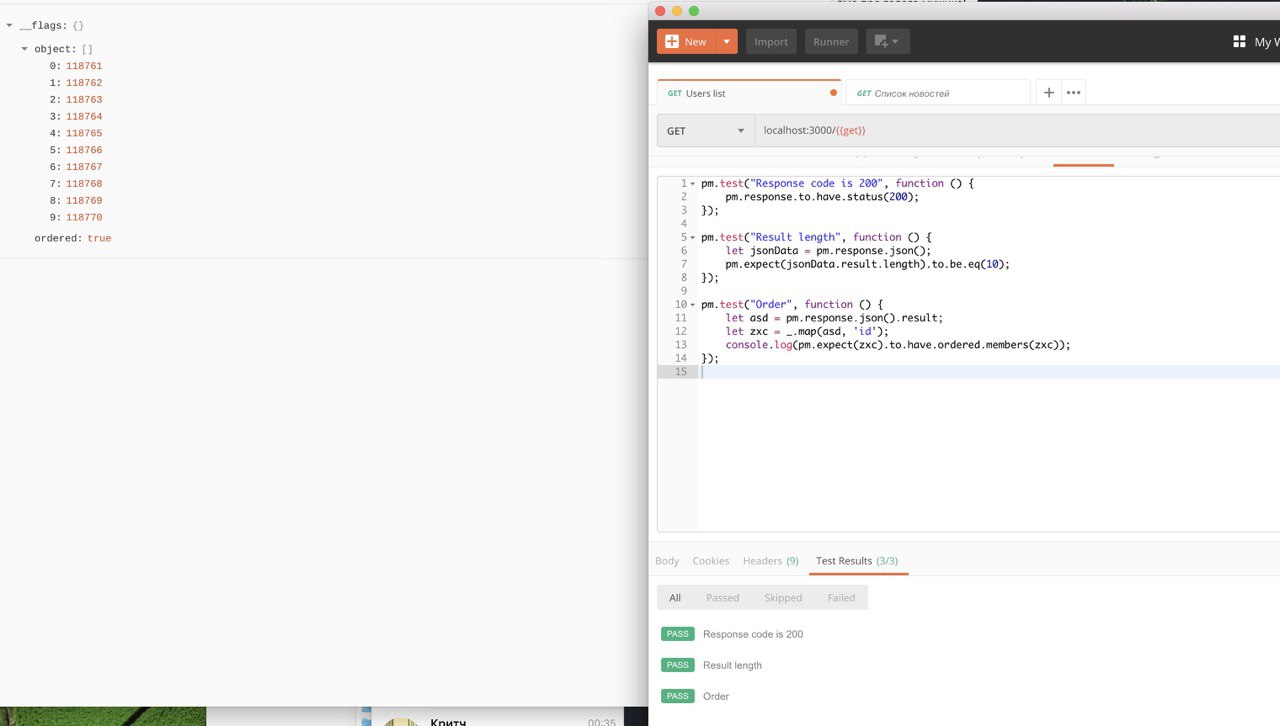Open the response Cookies tab
Screen dimensions: 1280x726
711,561
